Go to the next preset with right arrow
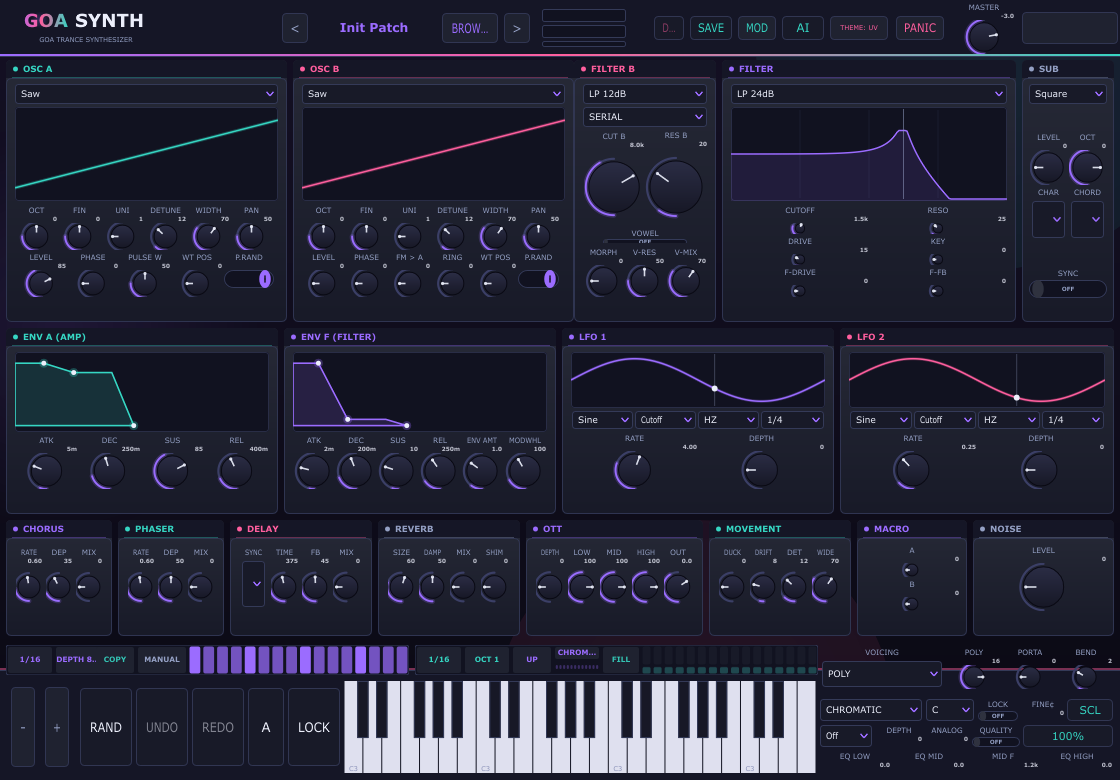The height and width of the screenshot is (780, 1120). (516, 29)
